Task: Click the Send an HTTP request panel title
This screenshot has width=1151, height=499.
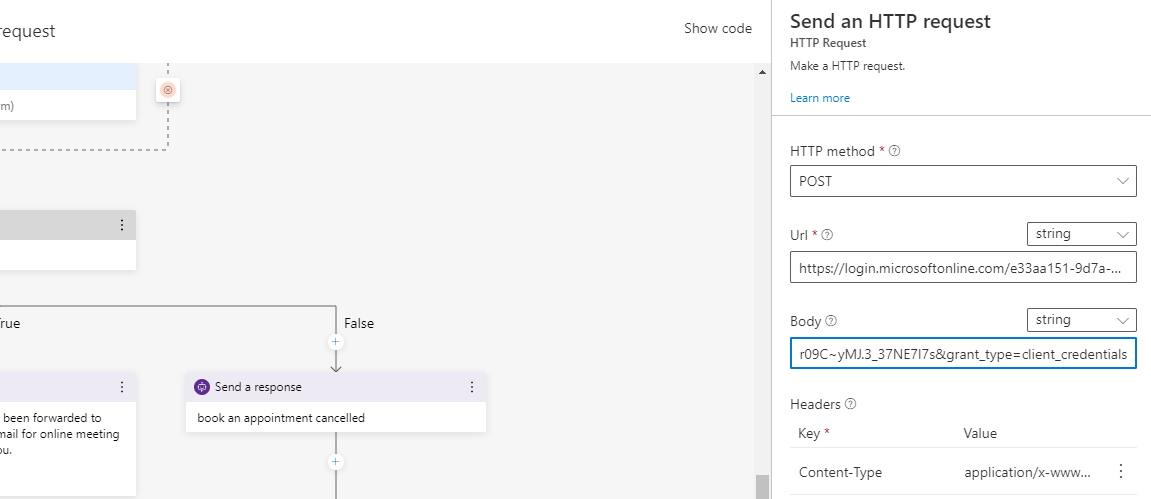Action: tap(890, 21)
